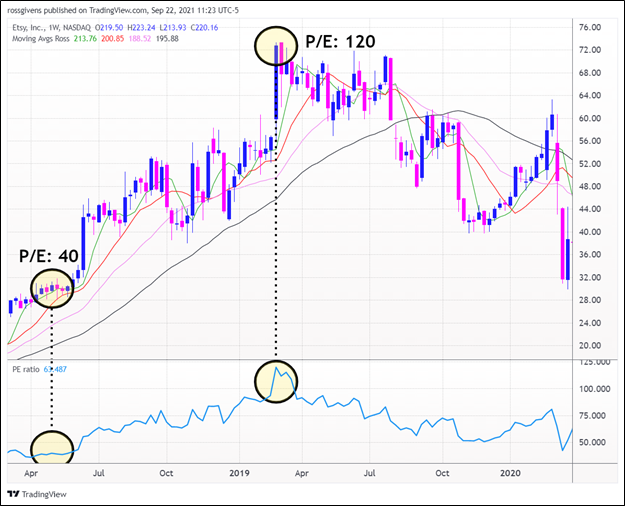
Task: Click the 52.00 price axis label
Action: point(590,164)
